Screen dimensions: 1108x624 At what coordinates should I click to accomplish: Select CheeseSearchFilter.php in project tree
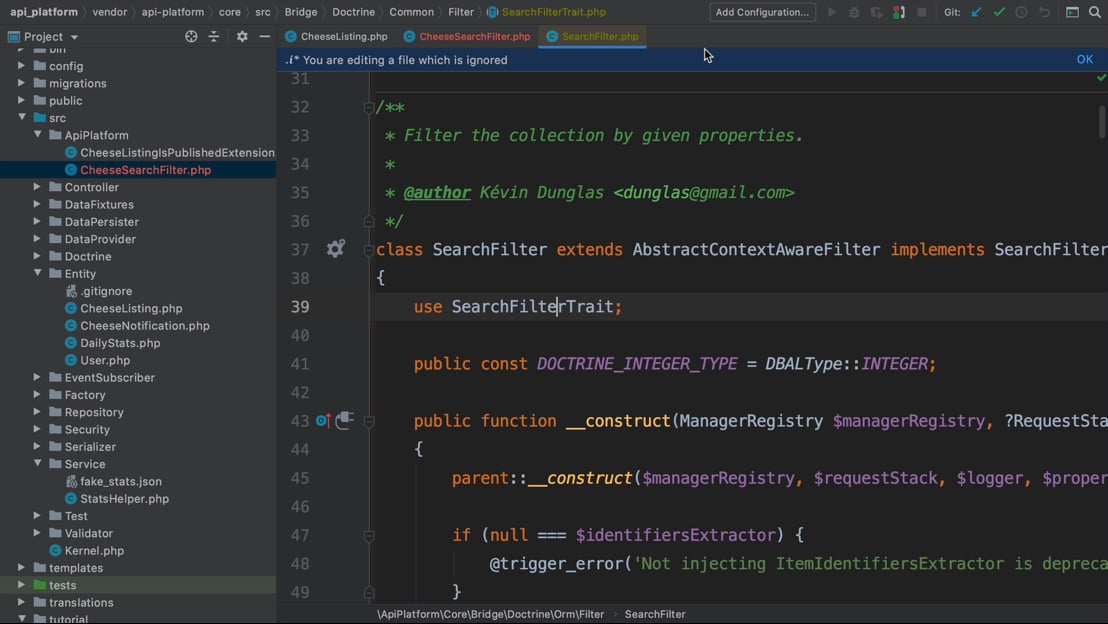pyautogui.click(x=146, y=170)
